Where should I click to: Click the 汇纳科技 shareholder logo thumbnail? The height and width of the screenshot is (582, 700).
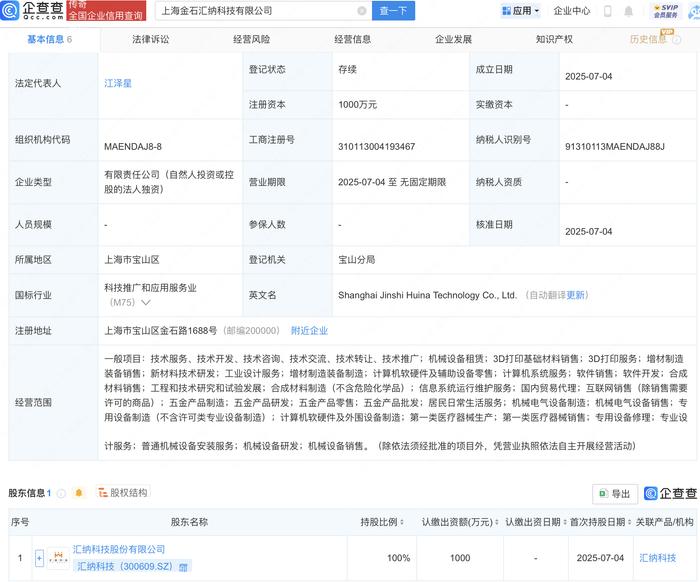[58, 557]
